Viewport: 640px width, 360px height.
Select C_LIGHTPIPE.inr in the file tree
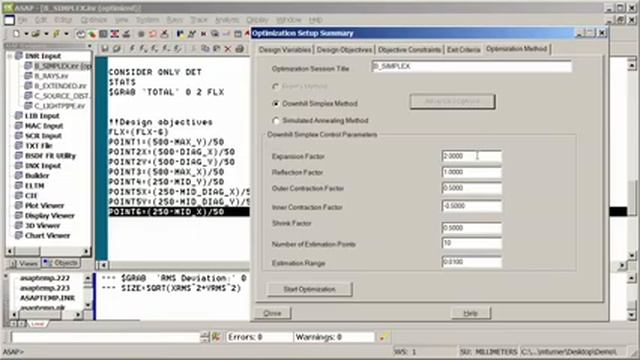pos(60,106)
